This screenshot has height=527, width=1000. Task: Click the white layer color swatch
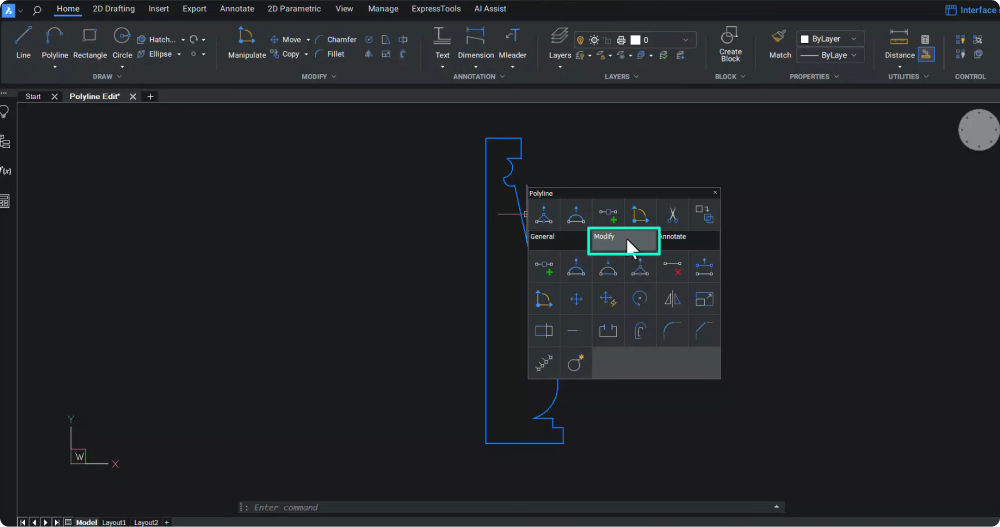tap(634, 40)
